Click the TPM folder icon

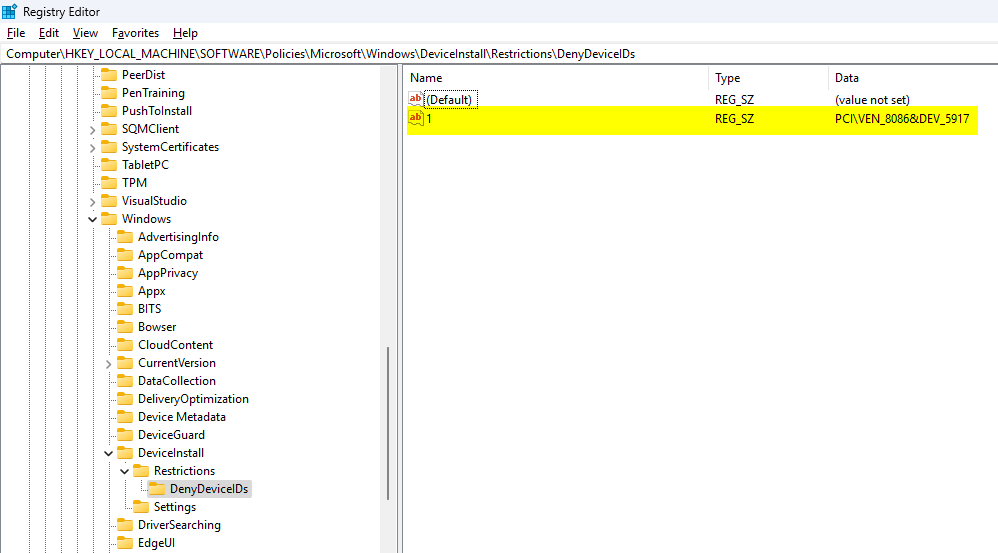point(109,183)
